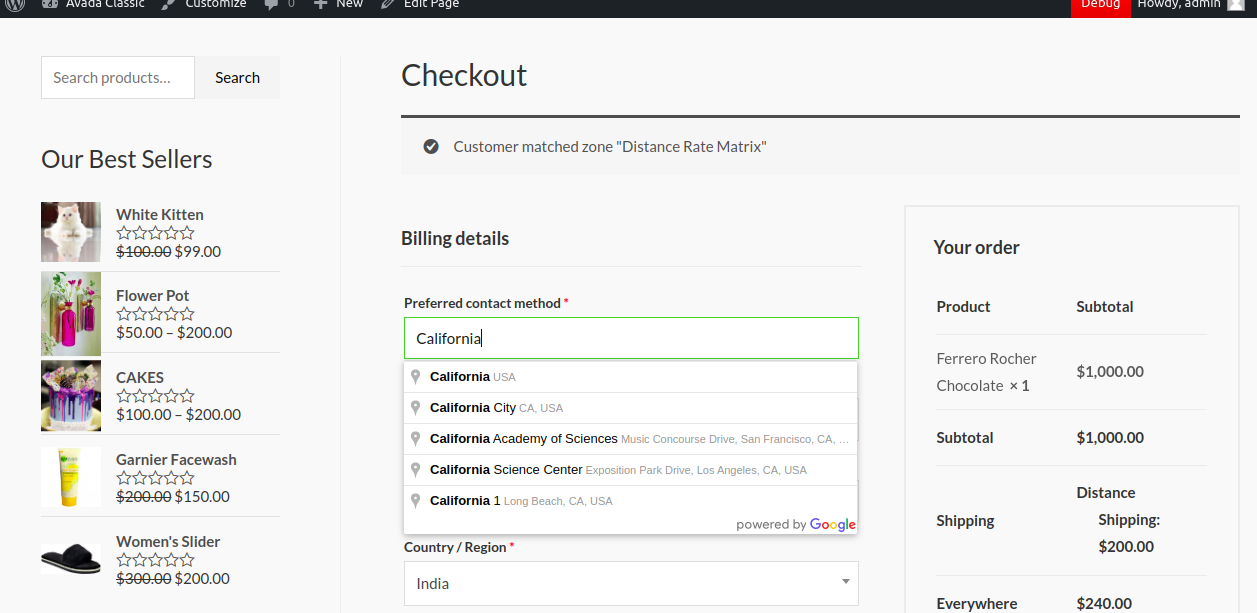Click the star rating under White Kitten

click(155, 233)
